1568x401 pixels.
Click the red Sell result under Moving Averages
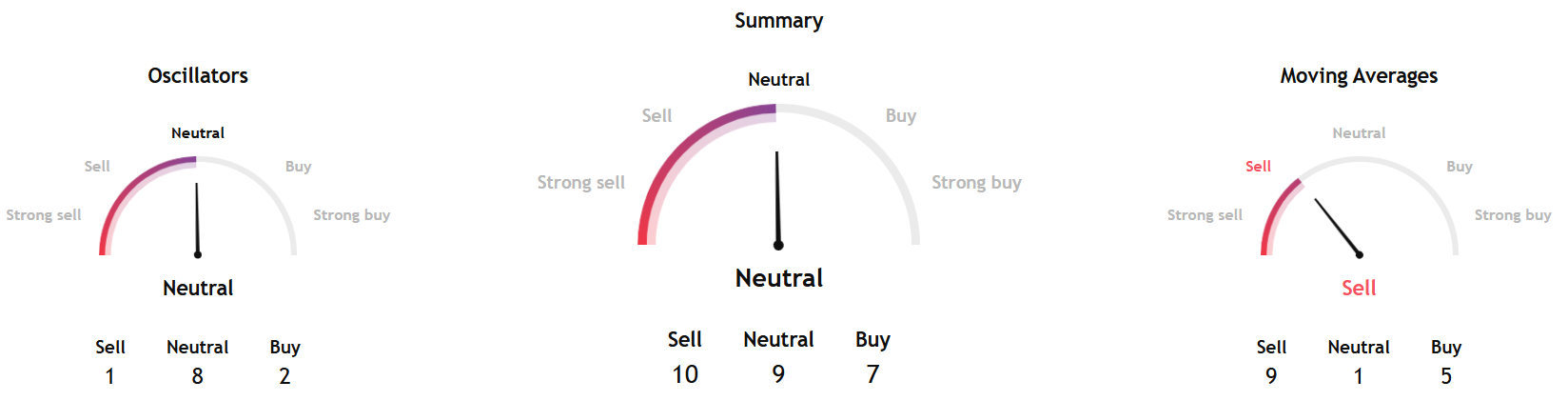(1358, 288)
